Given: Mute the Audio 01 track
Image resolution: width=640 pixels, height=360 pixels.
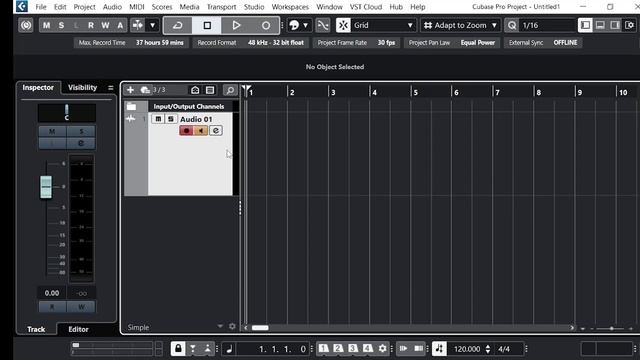Looking at the screenshot, I should click(158, 119).
